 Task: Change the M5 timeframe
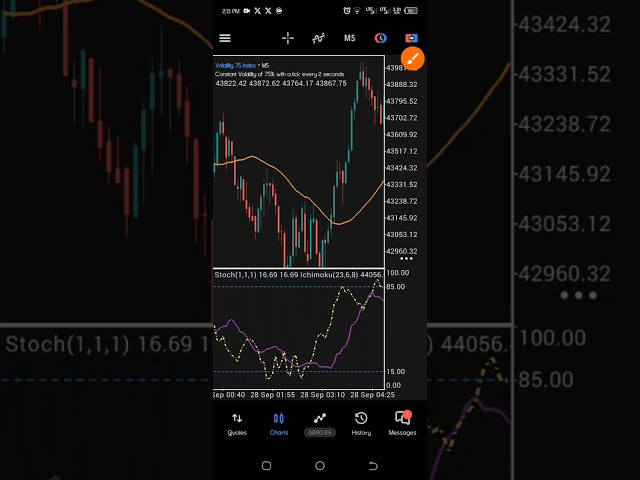(349, 38)
